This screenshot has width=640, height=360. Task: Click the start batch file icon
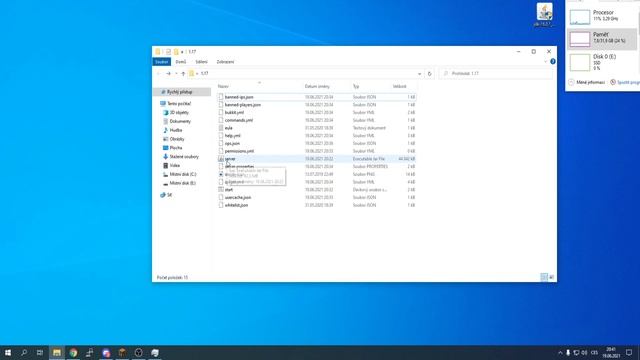click(x=221, y=190)
